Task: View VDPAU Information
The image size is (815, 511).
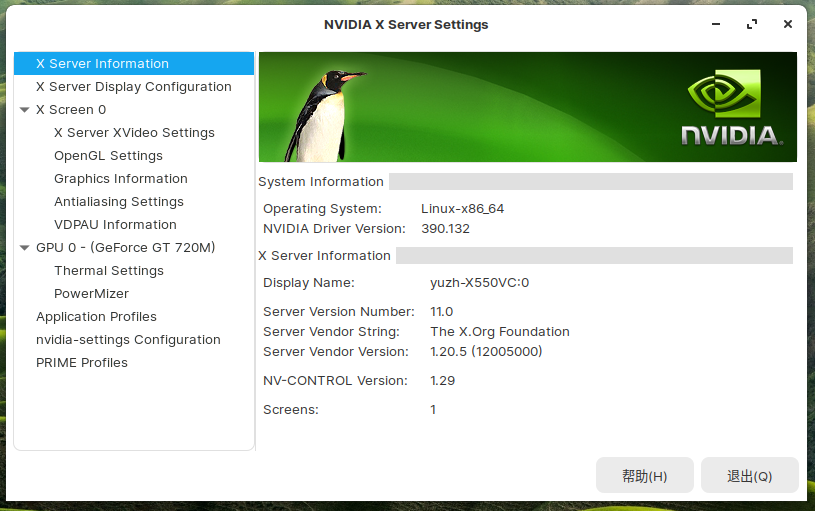Action: click(x=115, y=225)
